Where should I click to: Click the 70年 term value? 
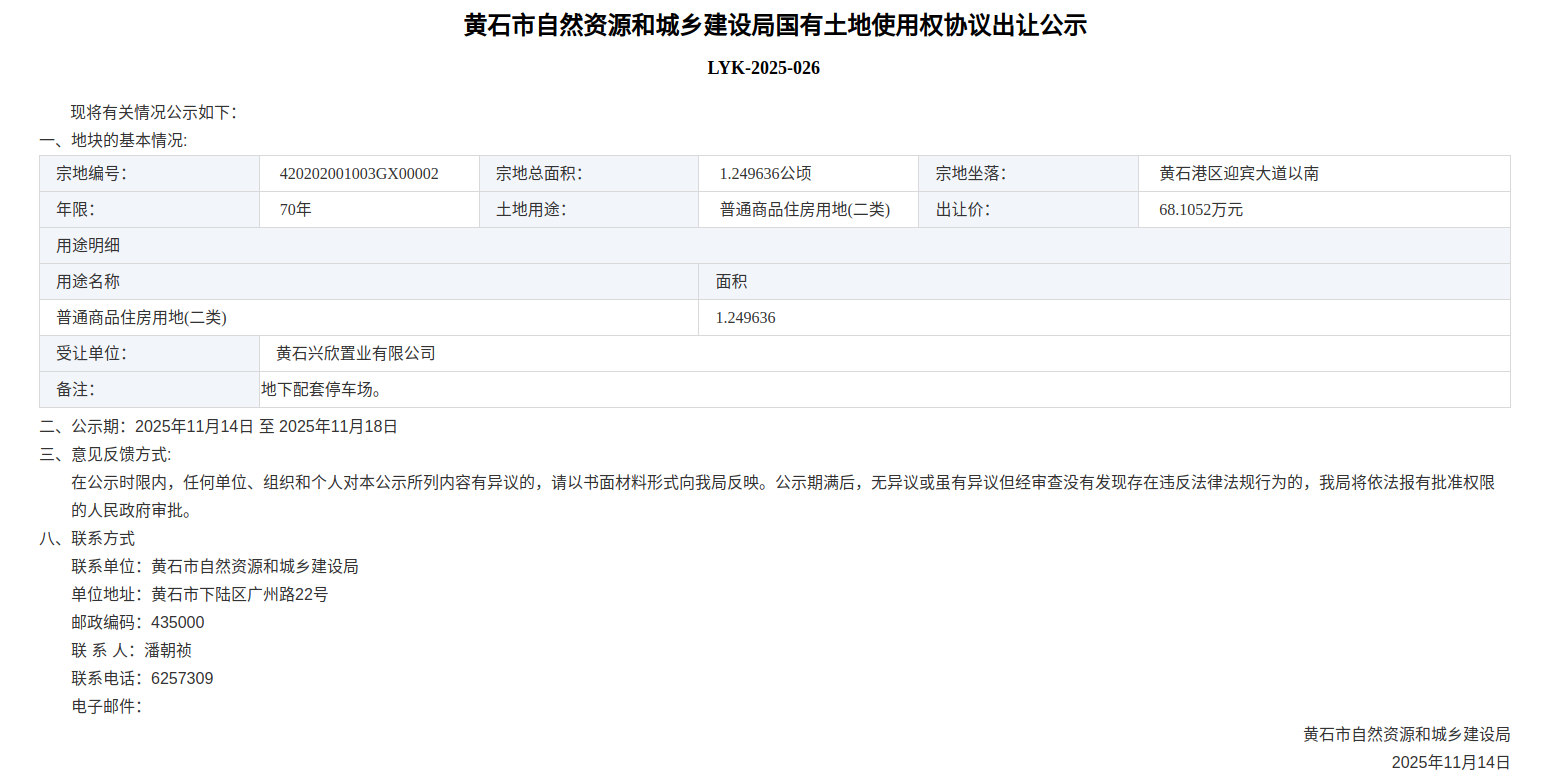296,210
